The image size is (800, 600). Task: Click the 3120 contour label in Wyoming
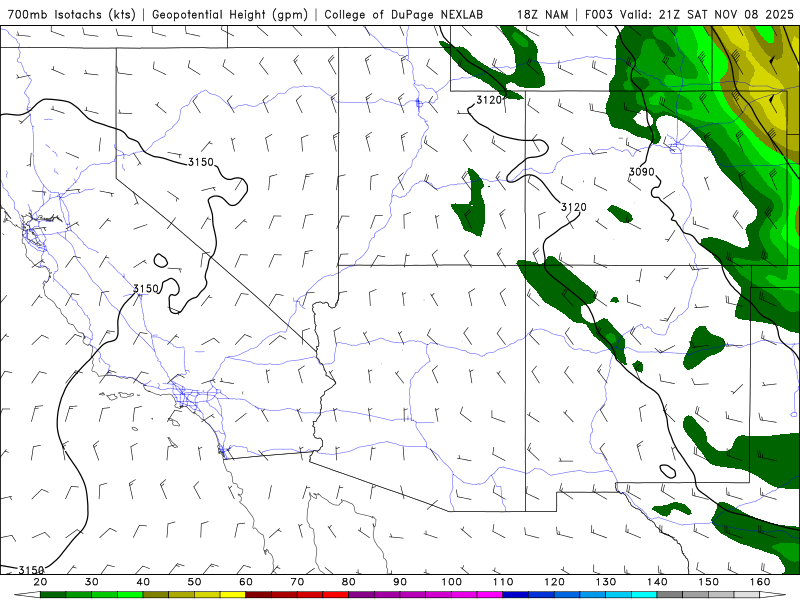tap(489, 100)
